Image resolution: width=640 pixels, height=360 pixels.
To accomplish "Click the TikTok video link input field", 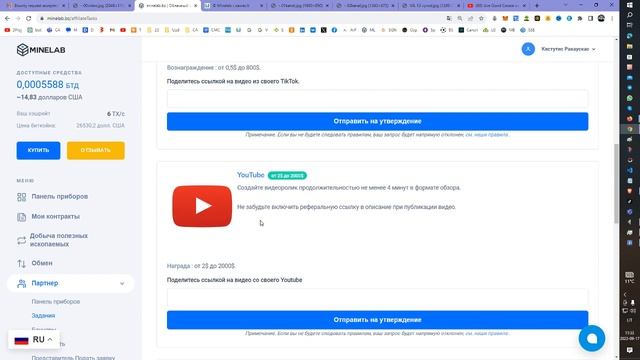I will click(x=378, y=99).
